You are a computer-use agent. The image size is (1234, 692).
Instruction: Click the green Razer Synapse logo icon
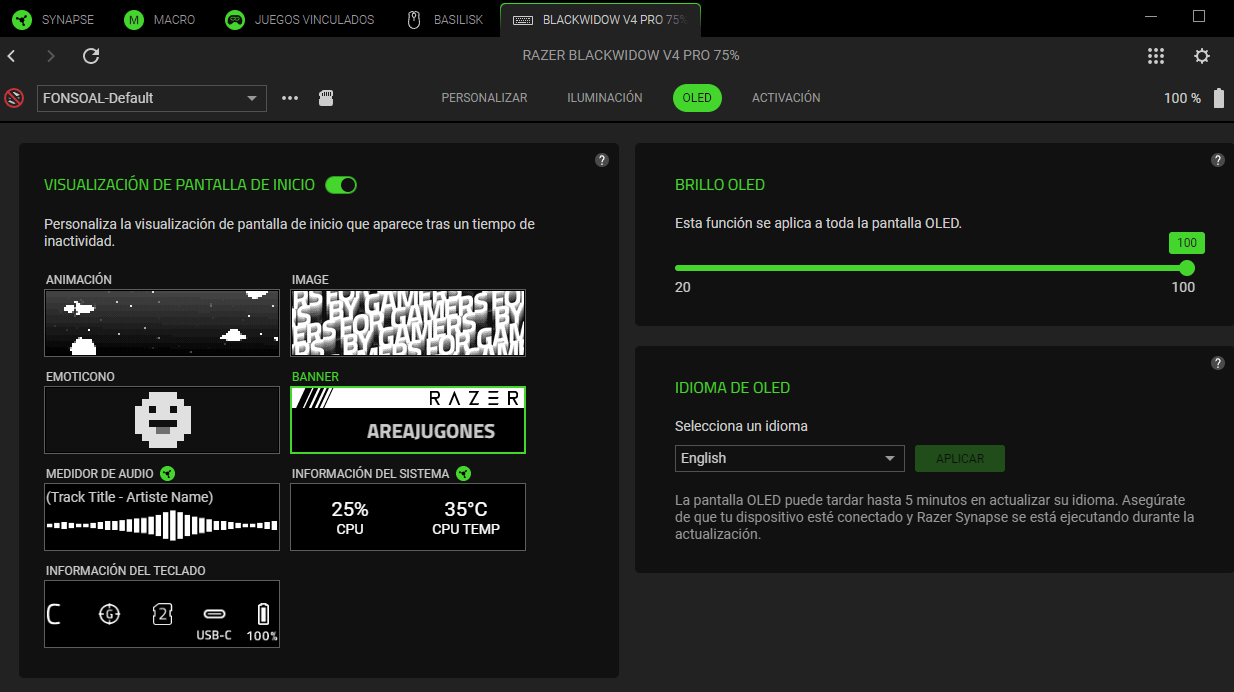point(22,20)
